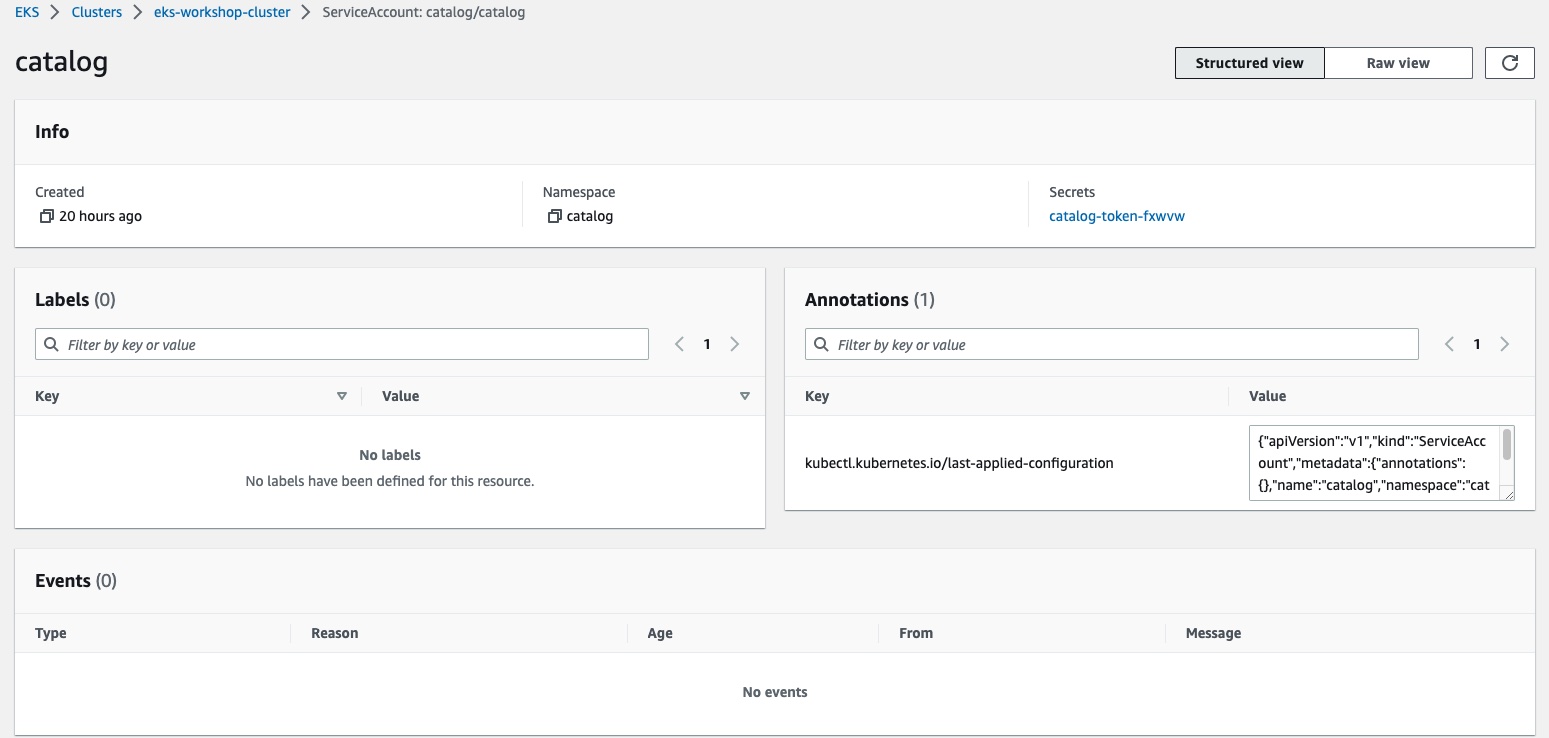1549x738 pixels.
Task: Go to previous page of Annotations
Action: [x=1449, y=344]
